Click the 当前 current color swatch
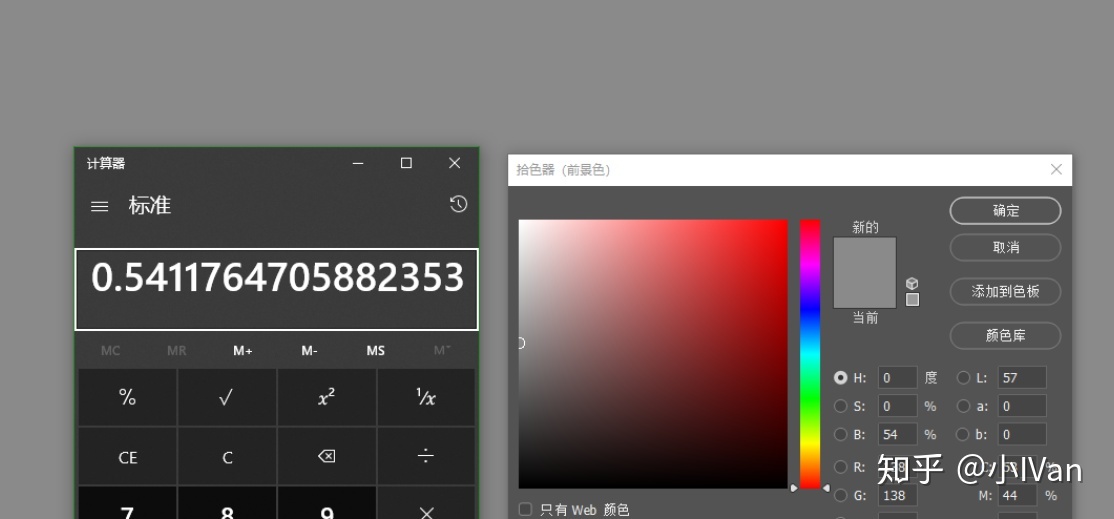Viewport: 1114px width, 519px height. (865, 290)
